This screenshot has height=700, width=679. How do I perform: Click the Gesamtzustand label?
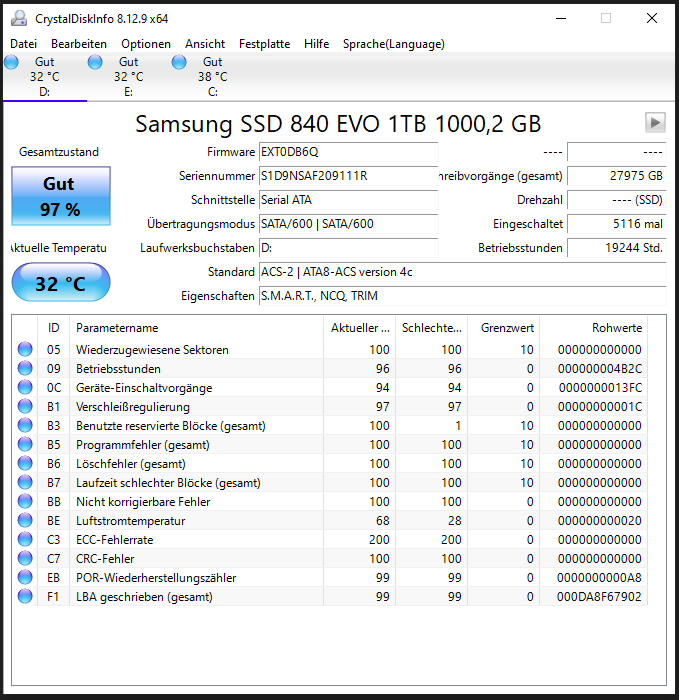[x=59, y=152]
